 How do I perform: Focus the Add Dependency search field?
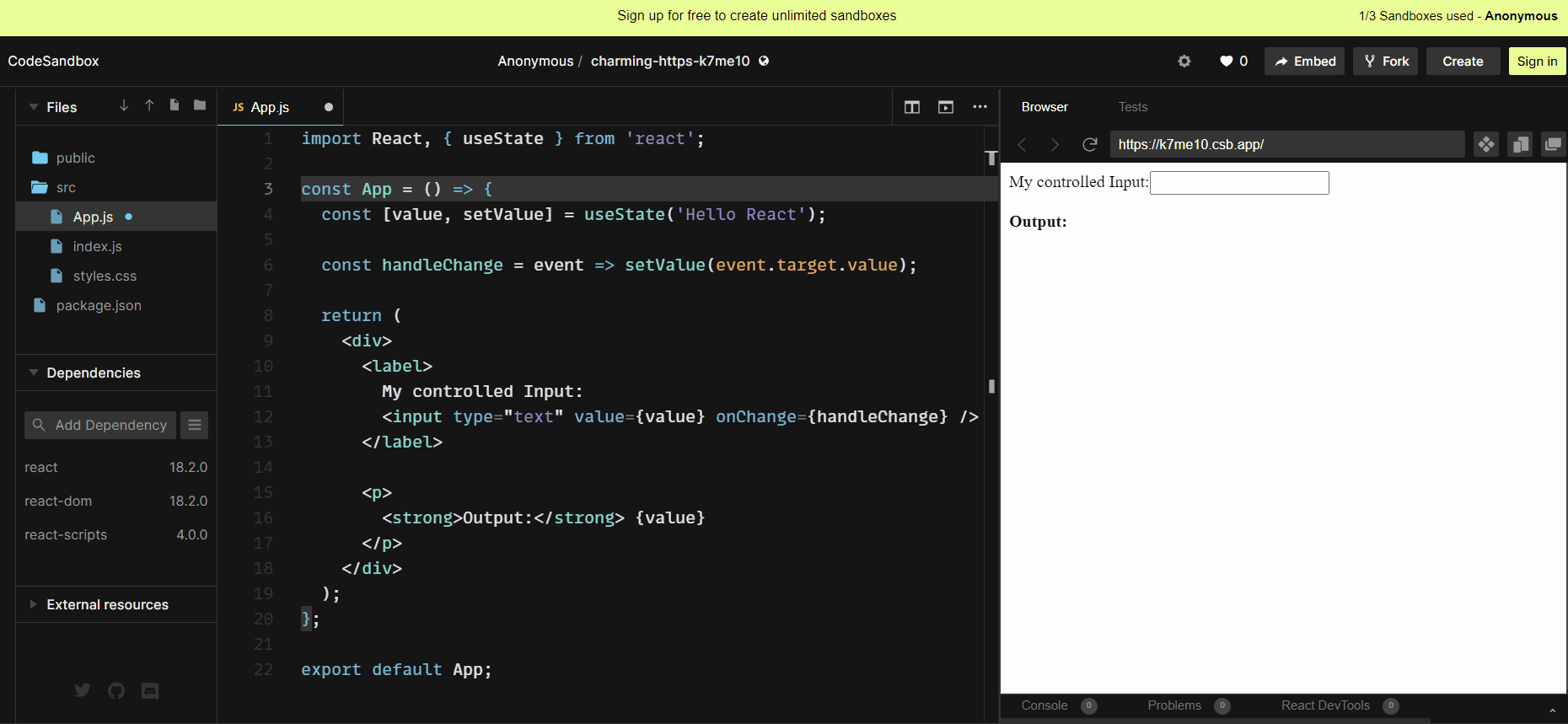pyautogui.click(x=100, y=425)
